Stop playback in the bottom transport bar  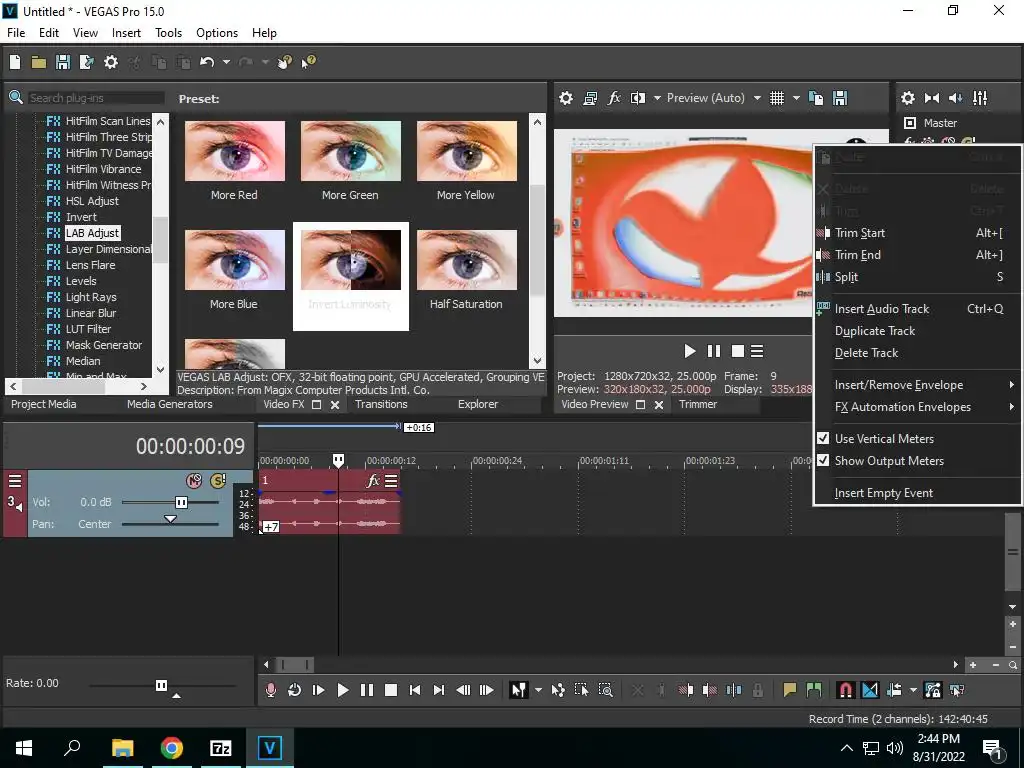tap(391, 690)
